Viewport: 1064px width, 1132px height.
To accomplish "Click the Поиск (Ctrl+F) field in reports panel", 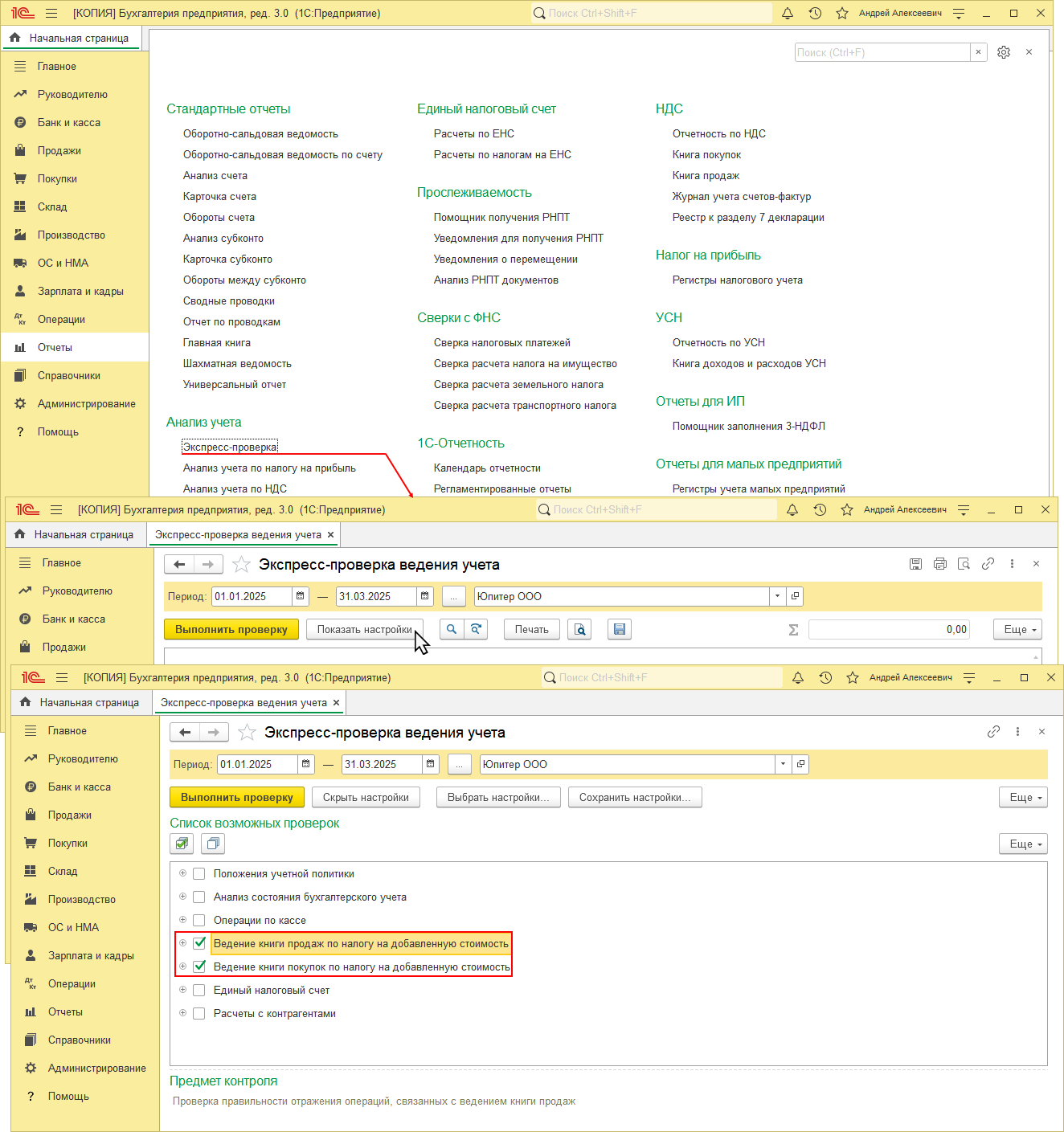I will 882,52.
